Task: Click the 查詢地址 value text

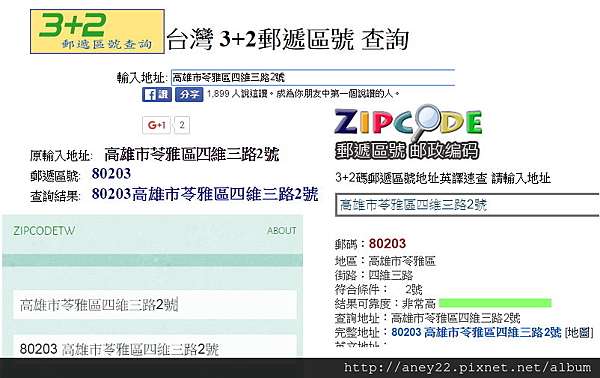Action: [456, 318]
